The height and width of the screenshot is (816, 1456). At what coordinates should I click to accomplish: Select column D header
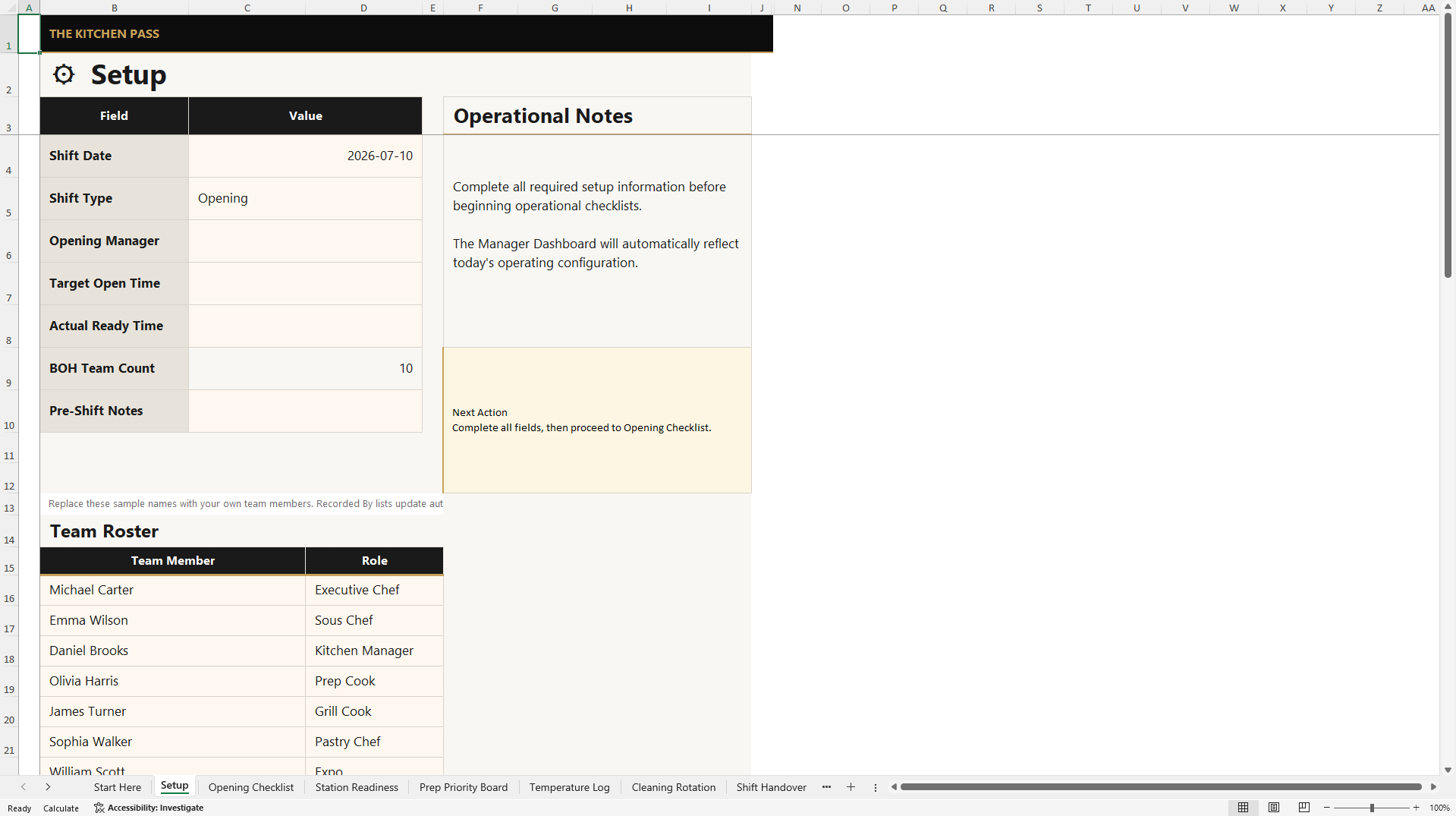click(x=363, y=8)
